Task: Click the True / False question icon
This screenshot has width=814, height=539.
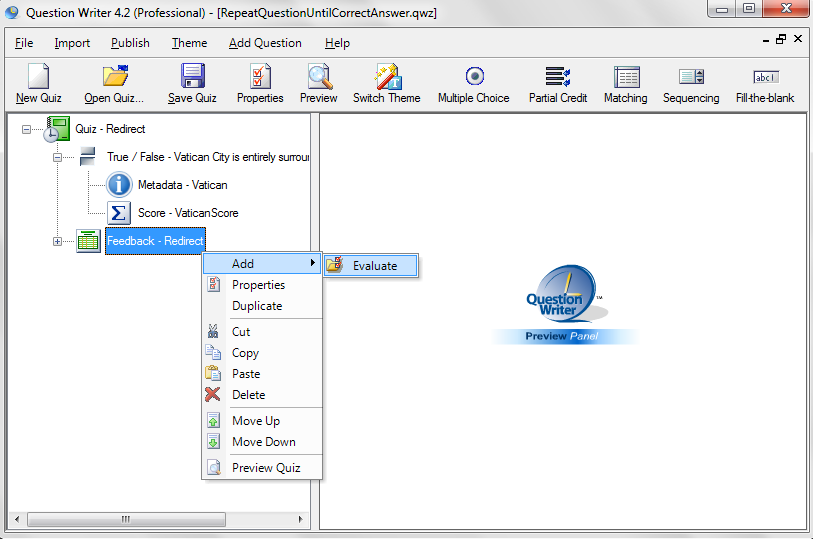Action: tap(87, 156)
